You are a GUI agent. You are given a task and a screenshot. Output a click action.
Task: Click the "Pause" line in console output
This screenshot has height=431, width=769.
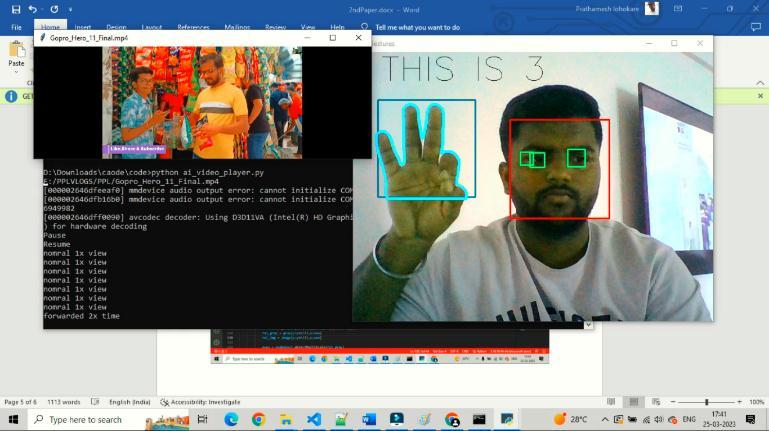coord(54,235)
